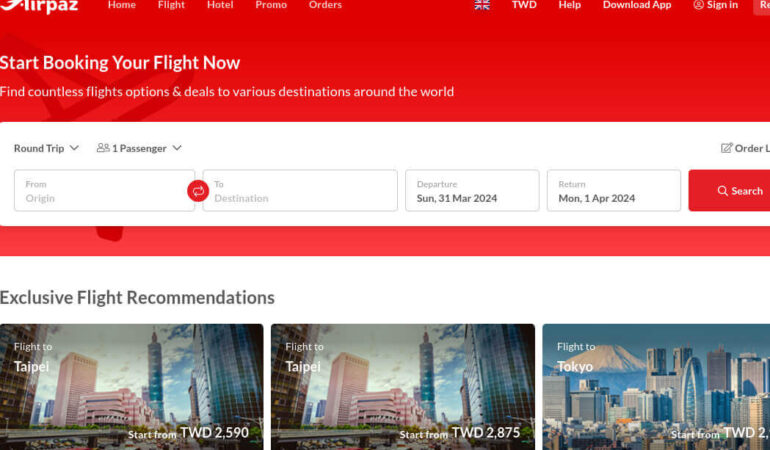Viewport: 770px width, 450px height.
Task: Click the Order List edit icon
Action: click(726, 148)
